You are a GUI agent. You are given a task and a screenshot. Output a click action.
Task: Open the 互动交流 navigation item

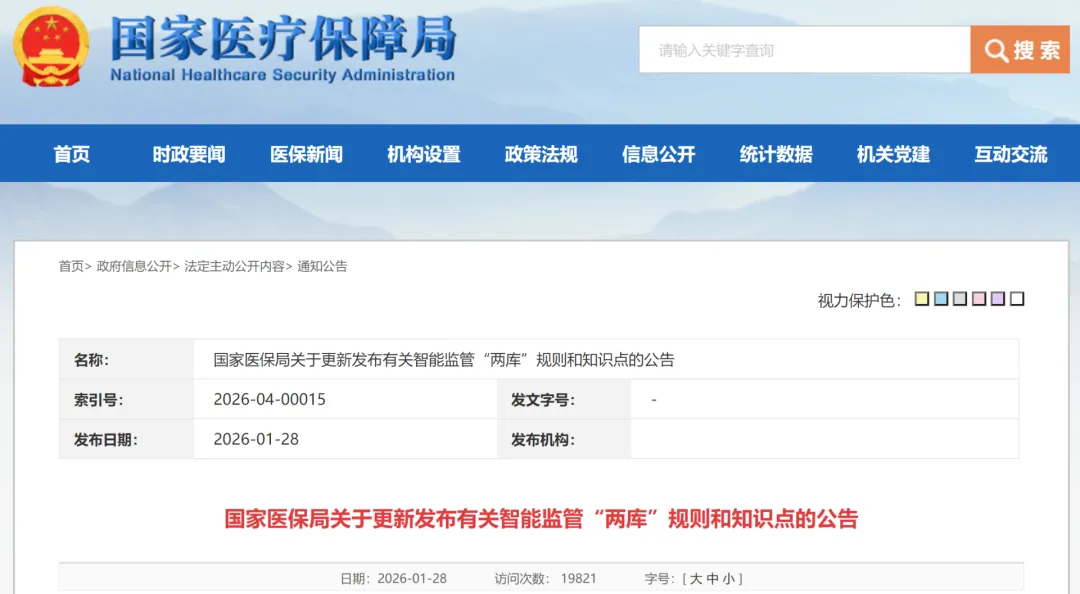(1010, 154)
